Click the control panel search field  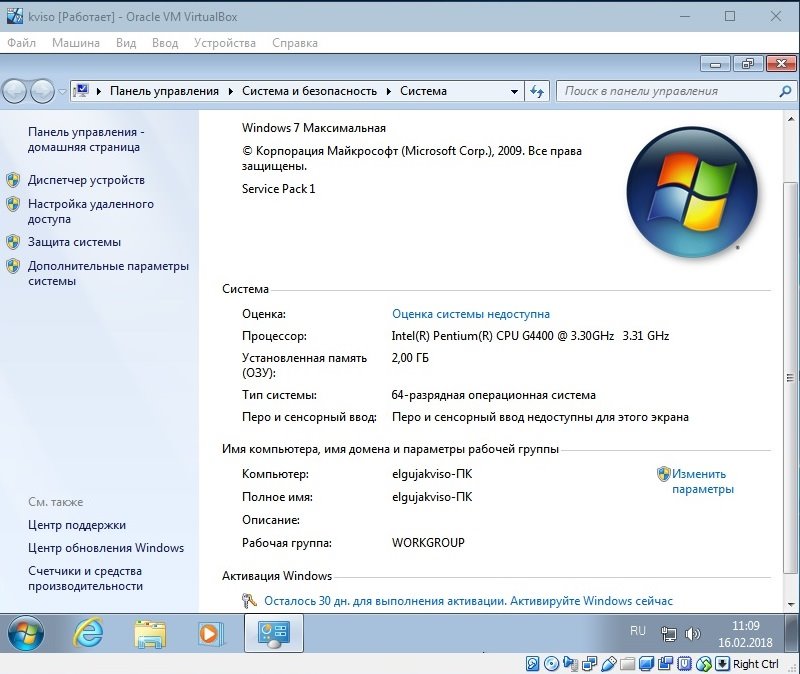point(670,91)
